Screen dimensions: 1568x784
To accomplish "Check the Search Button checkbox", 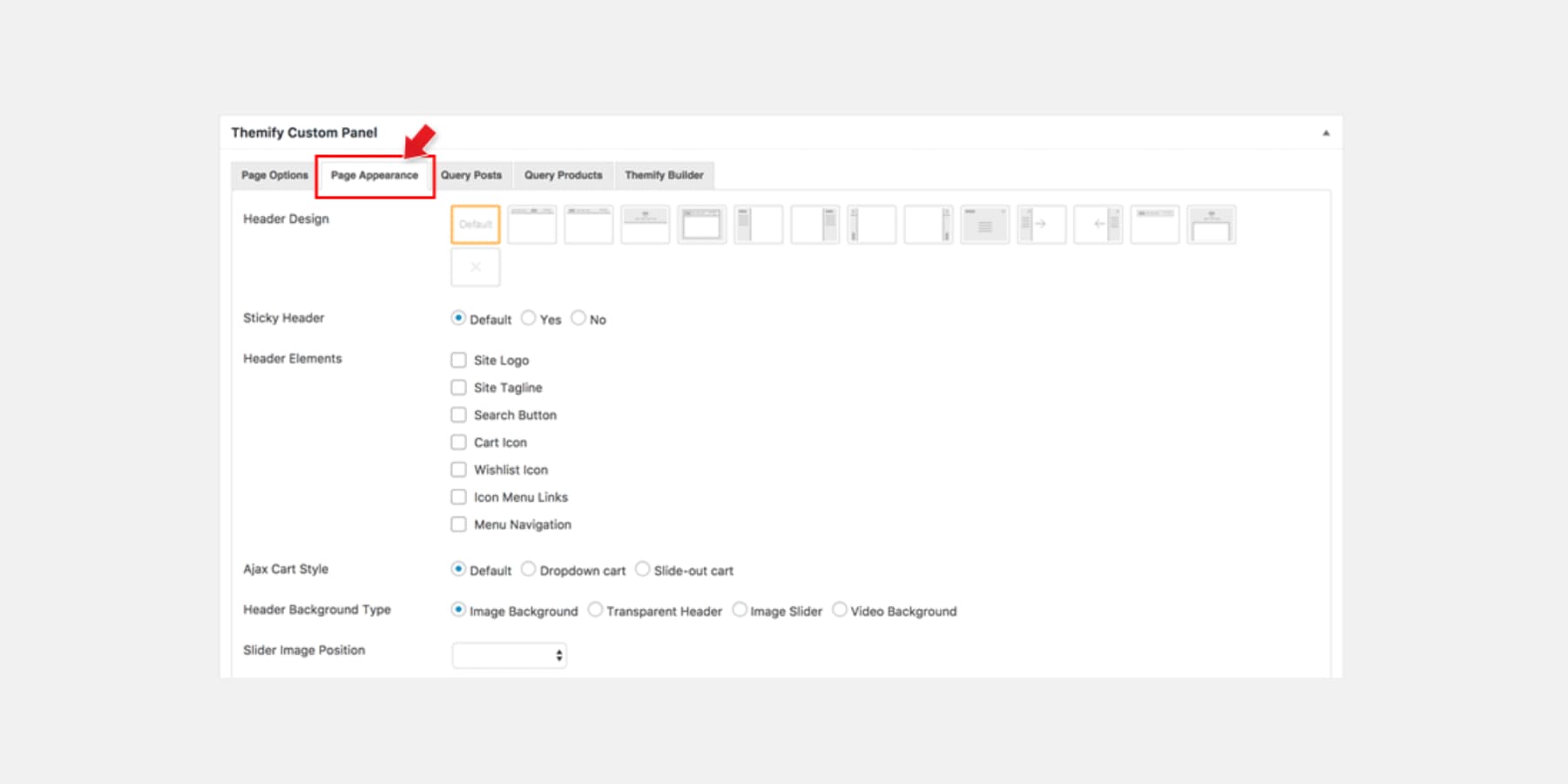I will [458, 415].
